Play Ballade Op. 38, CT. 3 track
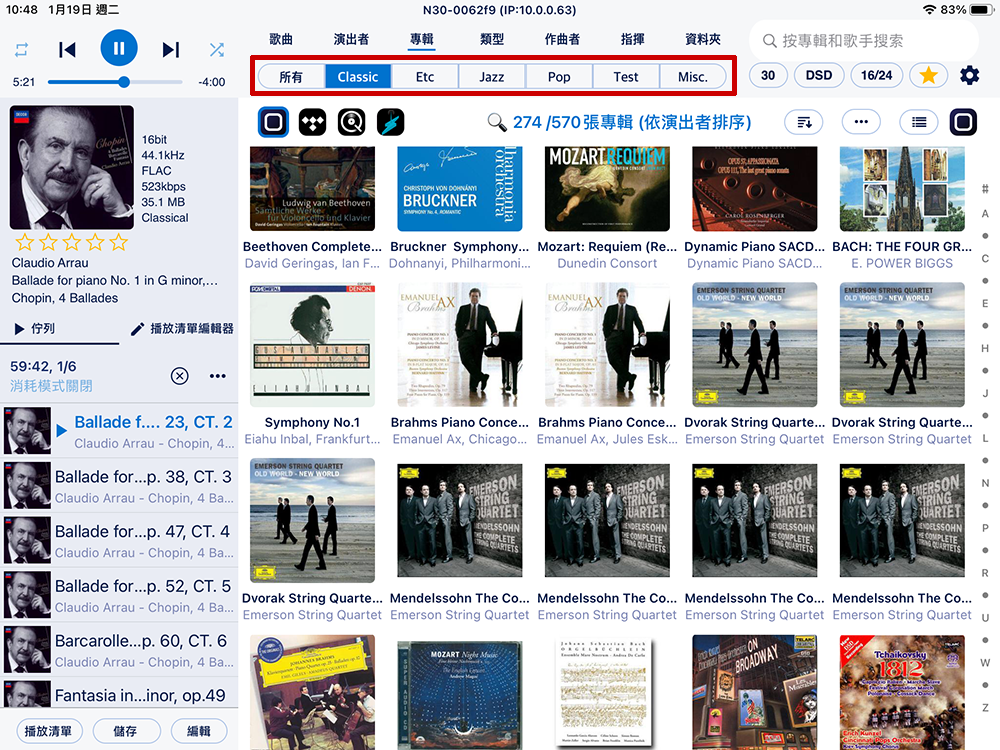Screen dimensions: 1000x750 click(x=119, y=486)
